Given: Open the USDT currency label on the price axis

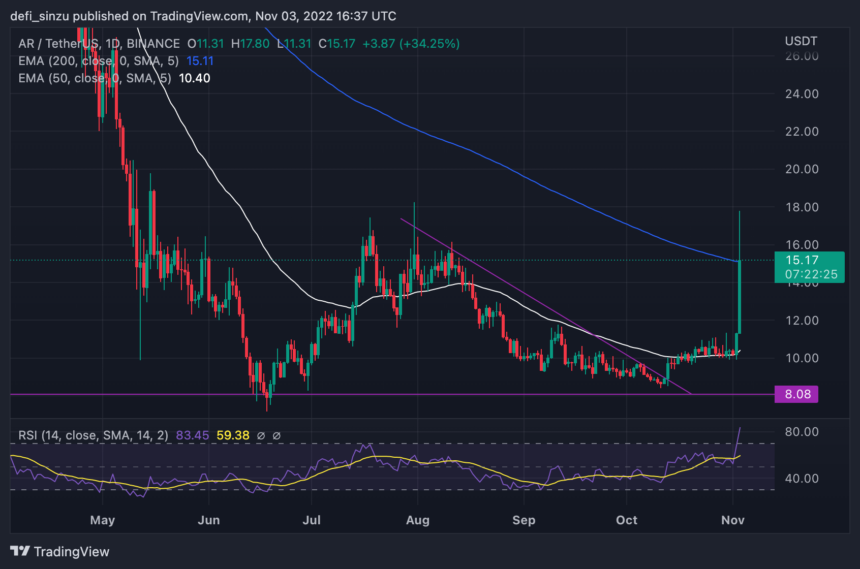Looking at the screenshot, I should (803, 39).
